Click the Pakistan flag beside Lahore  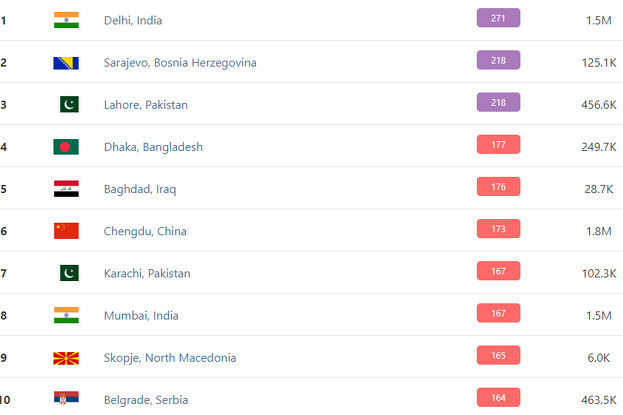(66, 104)
